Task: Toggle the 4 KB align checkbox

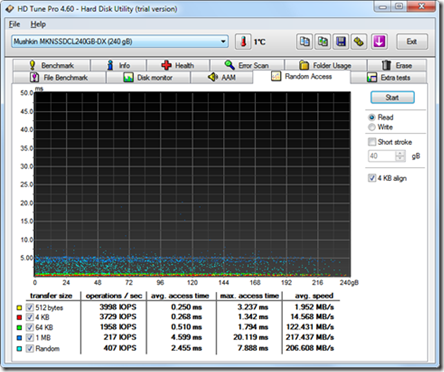Action: [x=372, y=178]
